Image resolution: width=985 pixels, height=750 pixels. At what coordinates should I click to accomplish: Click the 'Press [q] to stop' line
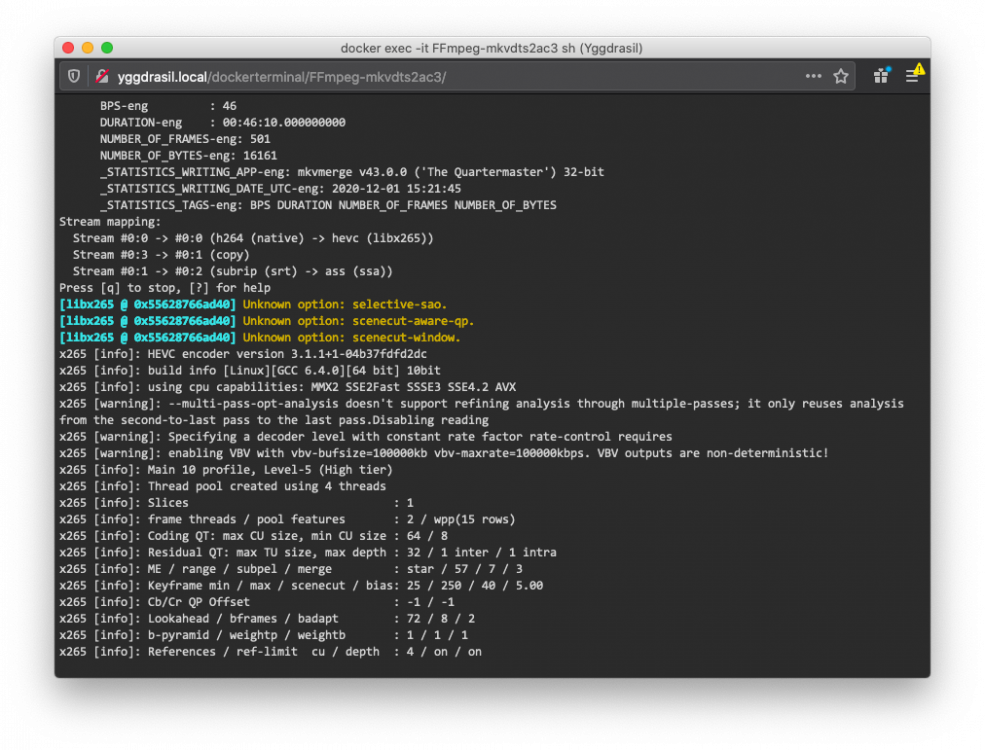[x=165, y=288]
